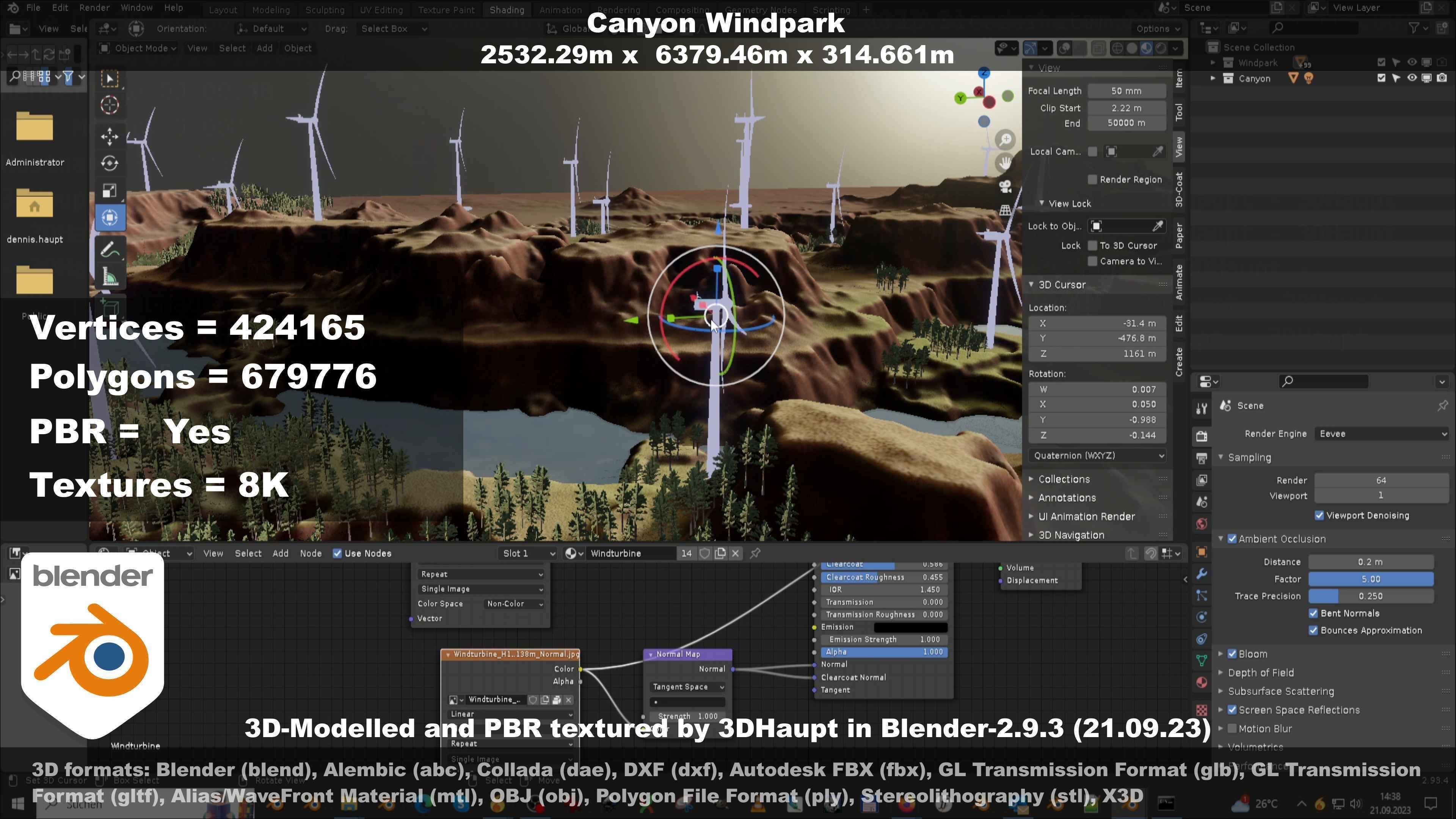Screen dimensions: 1456x819
Task: Expand the Depth of Field panel
Action: click(x=1260, y=673)
